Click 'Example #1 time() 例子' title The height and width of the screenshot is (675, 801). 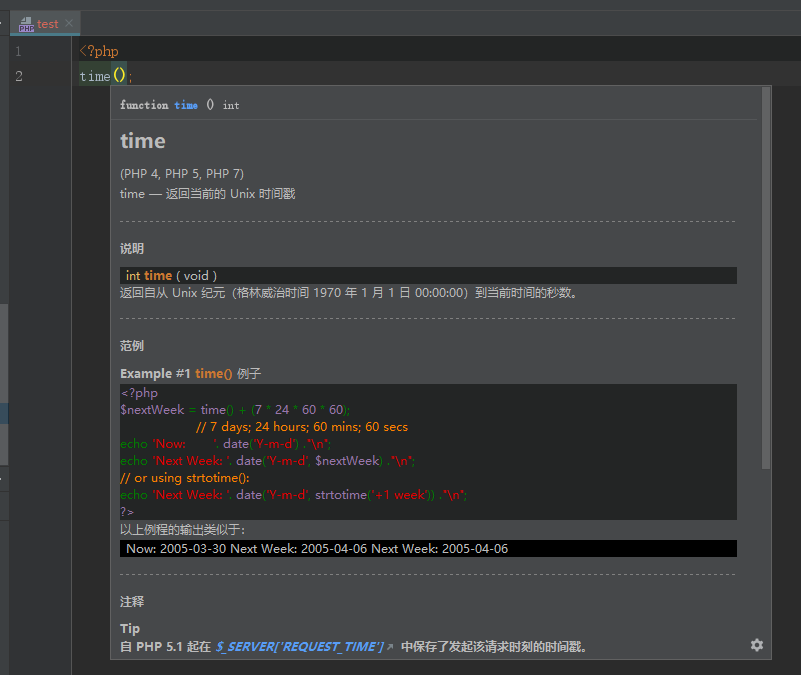[191, 374]
